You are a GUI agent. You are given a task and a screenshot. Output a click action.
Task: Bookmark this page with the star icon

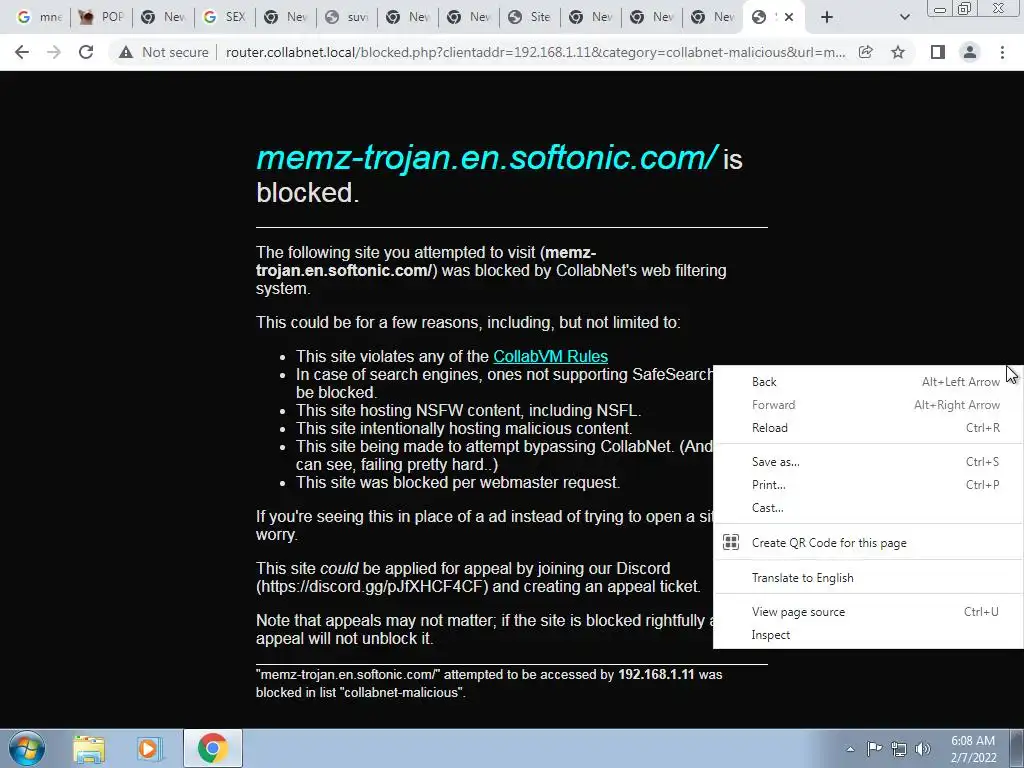click(898, 52)
